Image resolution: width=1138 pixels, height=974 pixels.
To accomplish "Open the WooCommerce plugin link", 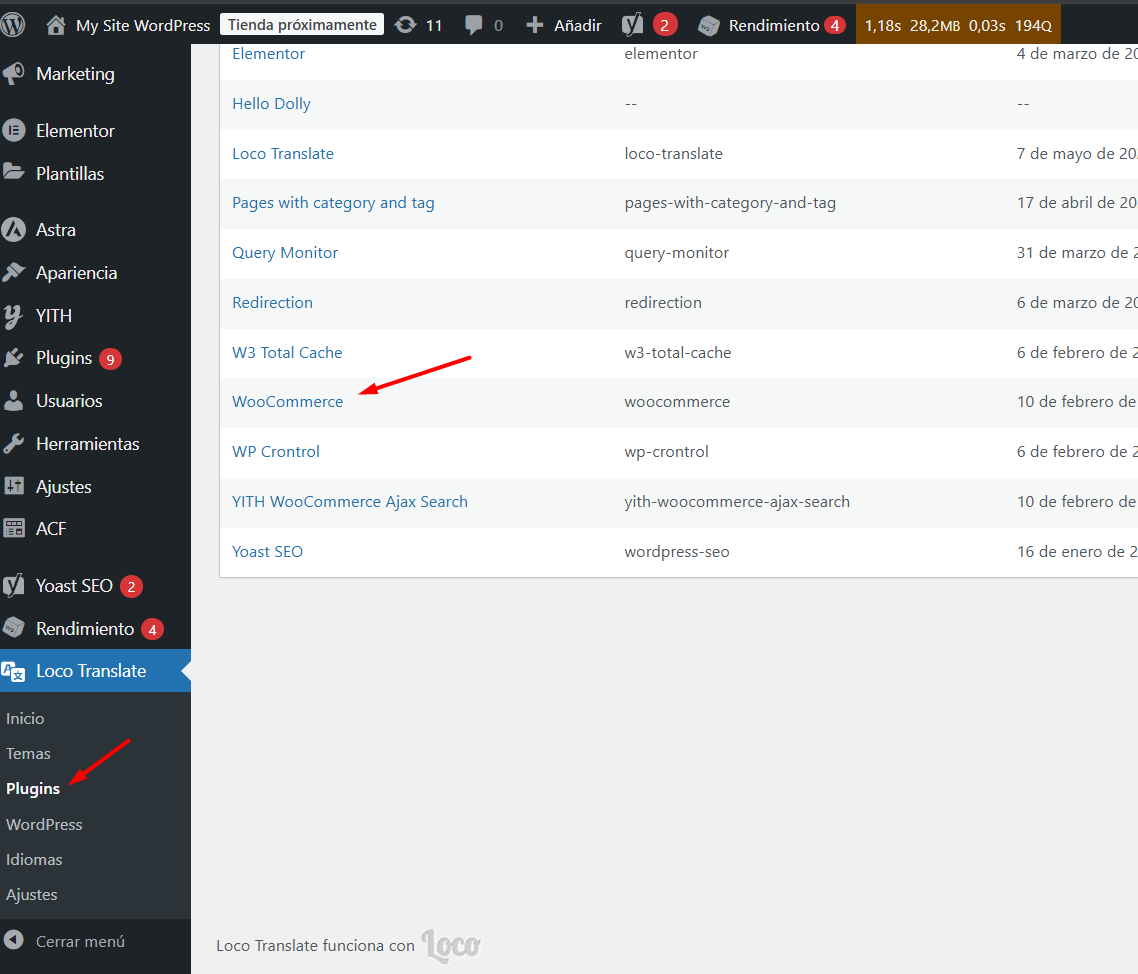I will [287, 402].
